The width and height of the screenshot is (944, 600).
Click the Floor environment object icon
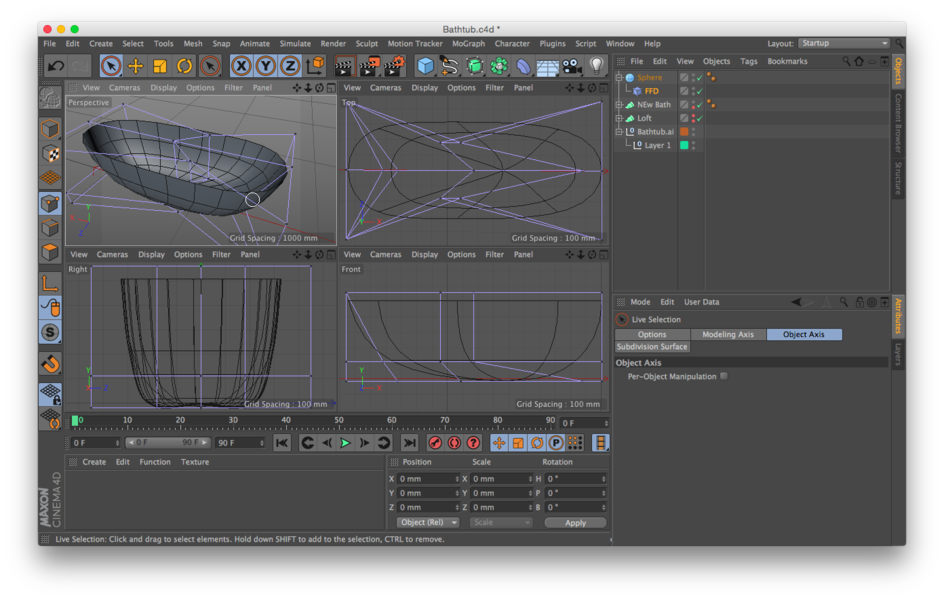coord(547,66)
